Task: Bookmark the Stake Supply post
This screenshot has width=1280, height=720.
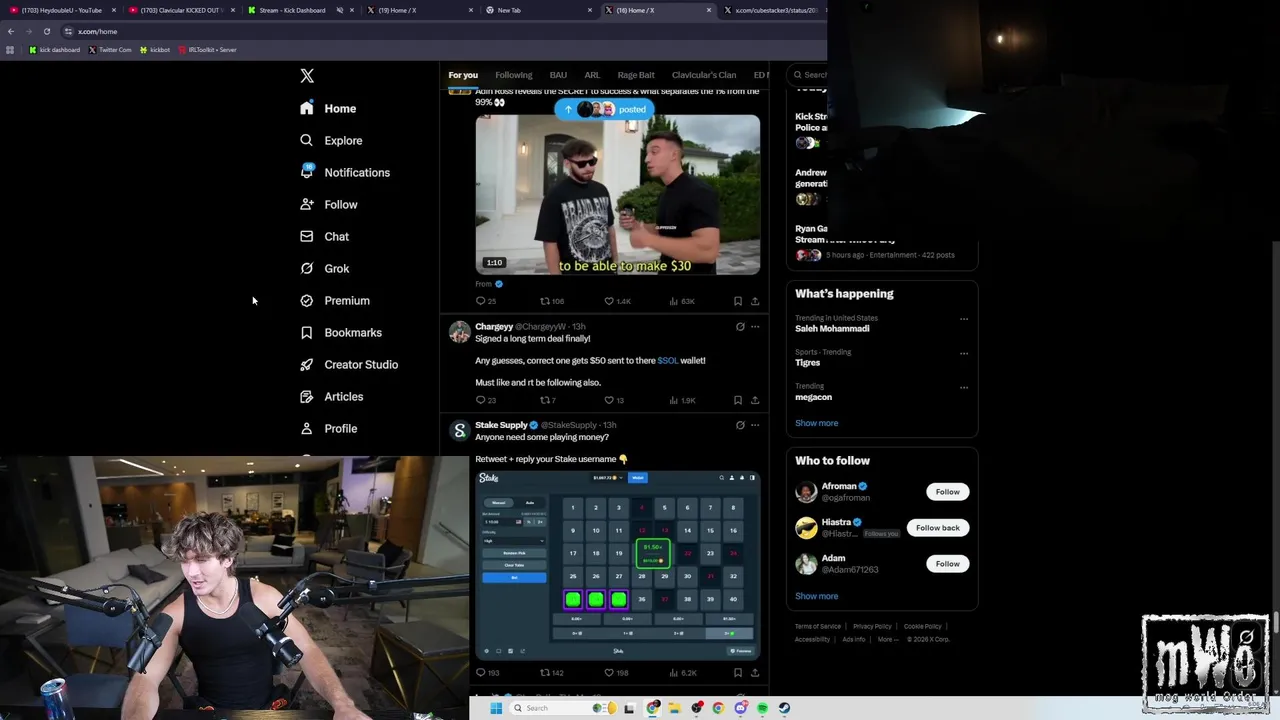Action: coord(738,673)
